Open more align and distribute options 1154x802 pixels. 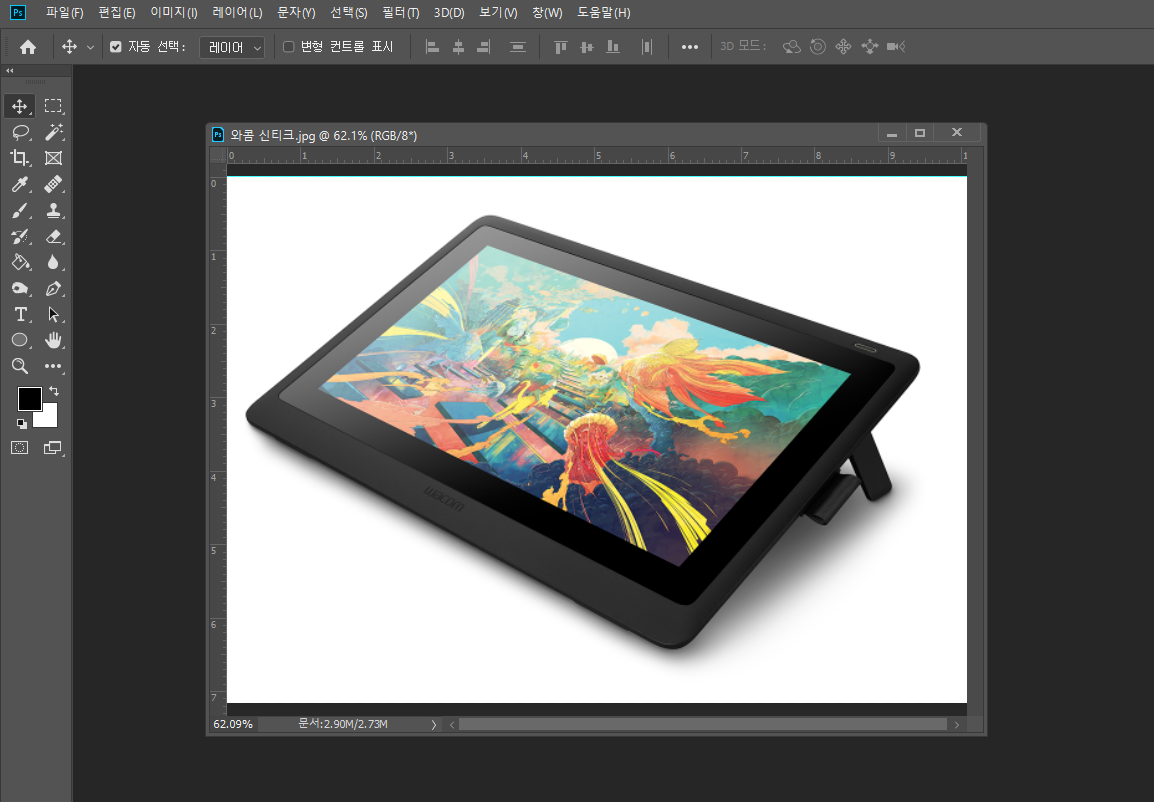click(x=690, y=47)
